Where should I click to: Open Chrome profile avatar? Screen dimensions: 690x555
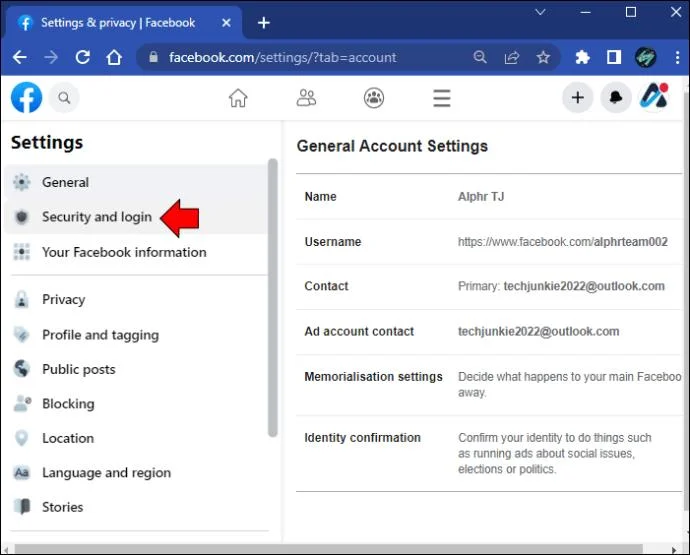[x=645, y=57]
